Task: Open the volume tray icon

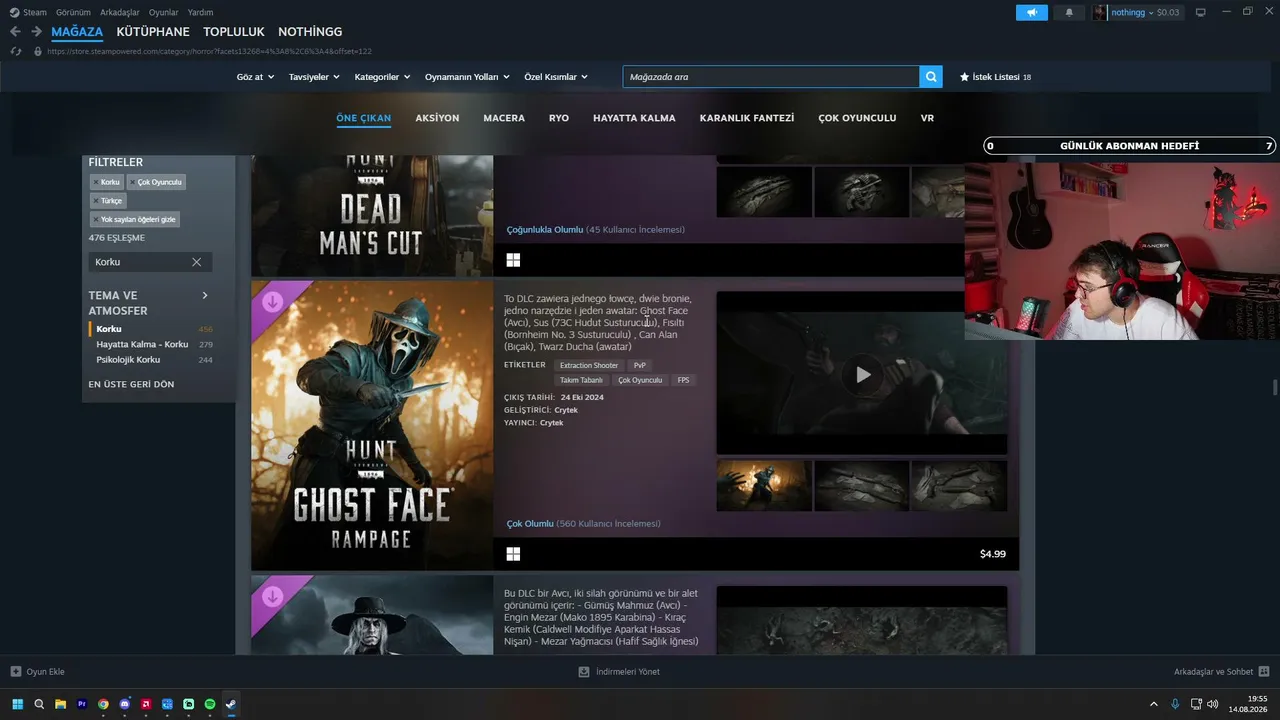Action: pos(1214,704)
